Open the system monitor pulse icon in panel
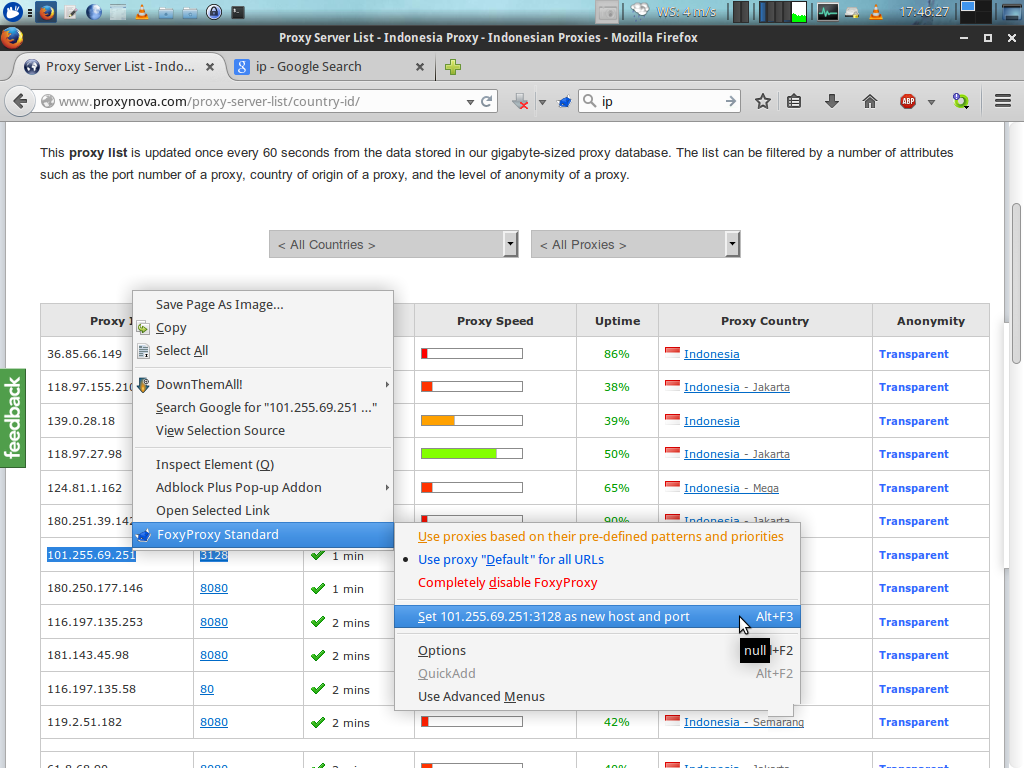Screen dimensions: 1024x768 pyautogui.click(x=827, y=12)
